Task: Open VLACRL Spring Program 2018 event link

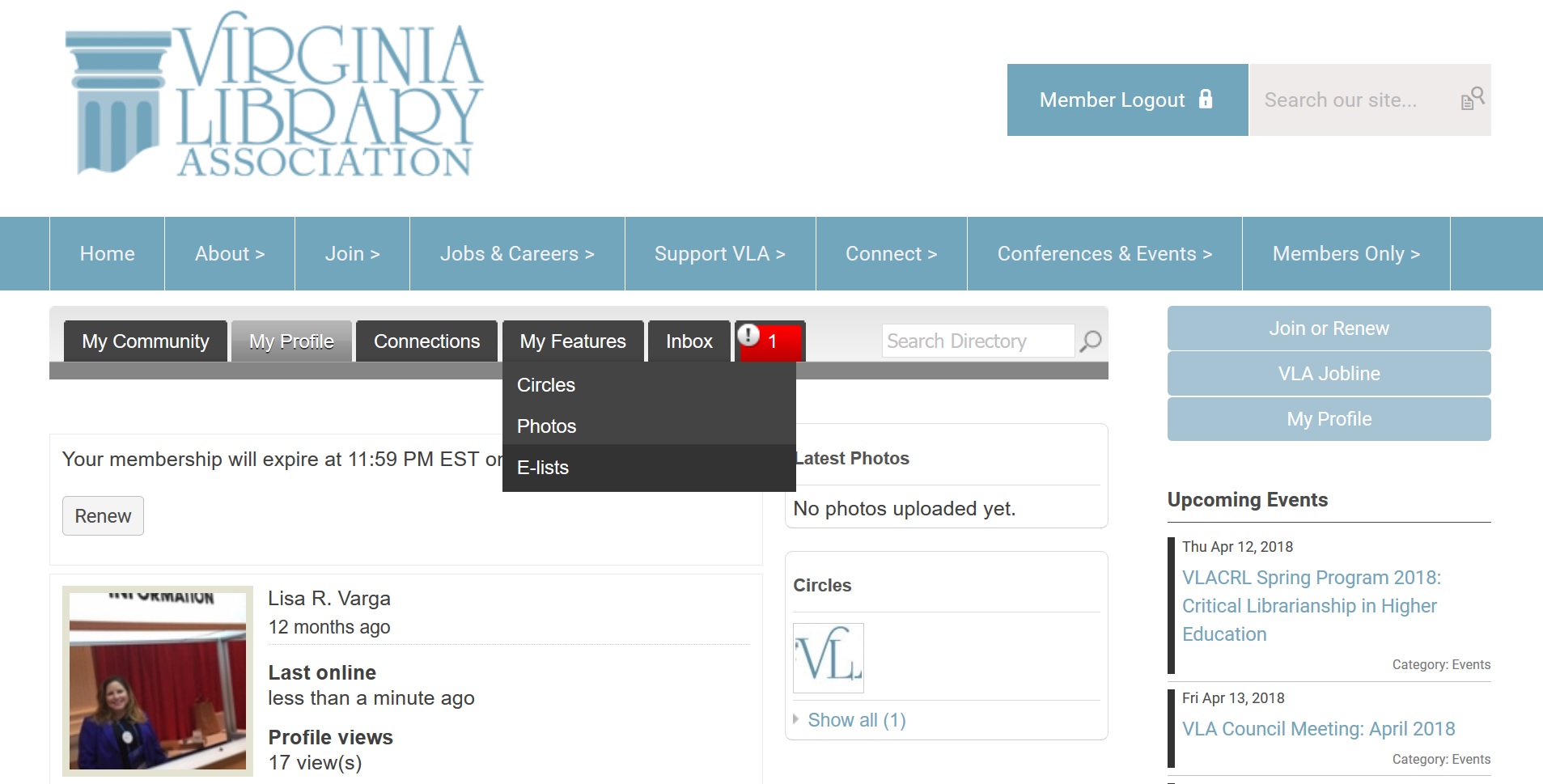Action: pos(1312,605)
